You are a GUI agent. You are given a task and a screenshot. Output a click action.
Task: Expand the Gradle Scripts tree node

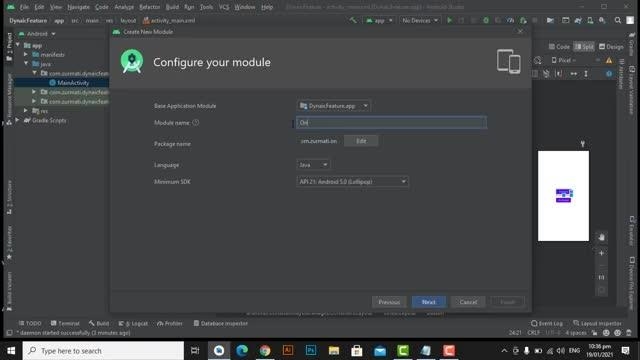click(17, 120)
